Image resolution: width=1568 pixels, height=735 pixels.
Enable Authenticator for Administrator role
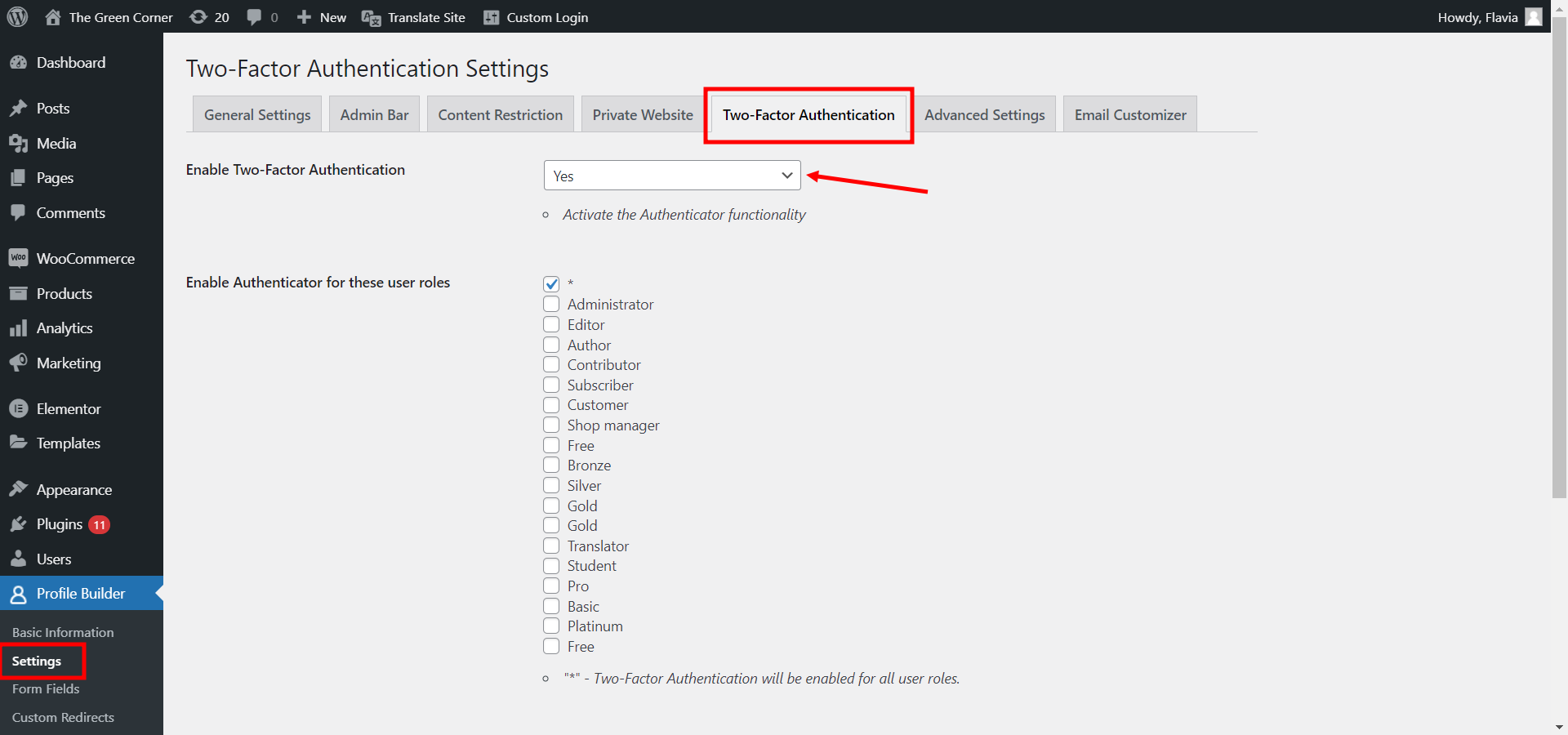click(551, 304)
